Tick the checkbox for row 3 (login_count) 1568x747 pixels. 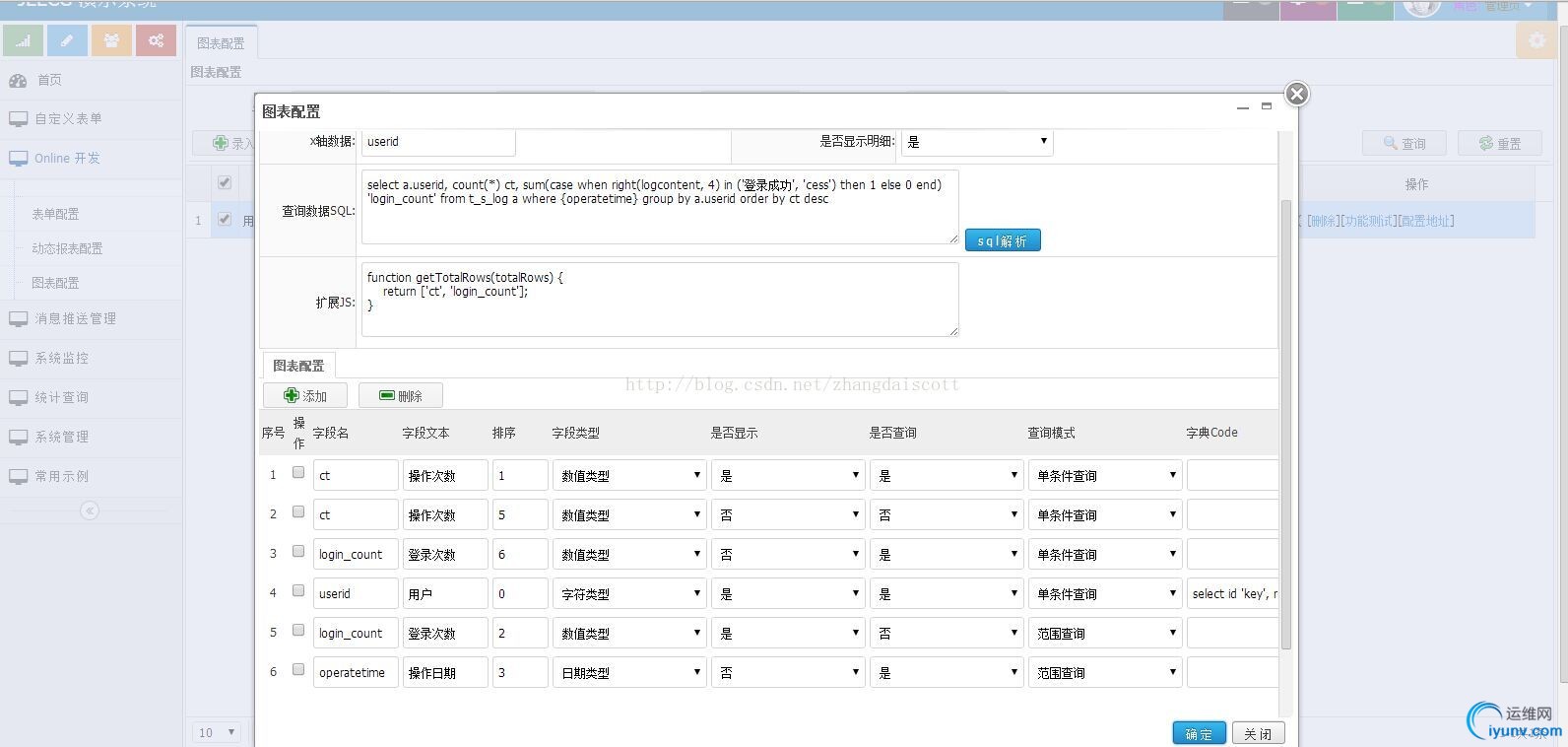(x=298, y=552)
